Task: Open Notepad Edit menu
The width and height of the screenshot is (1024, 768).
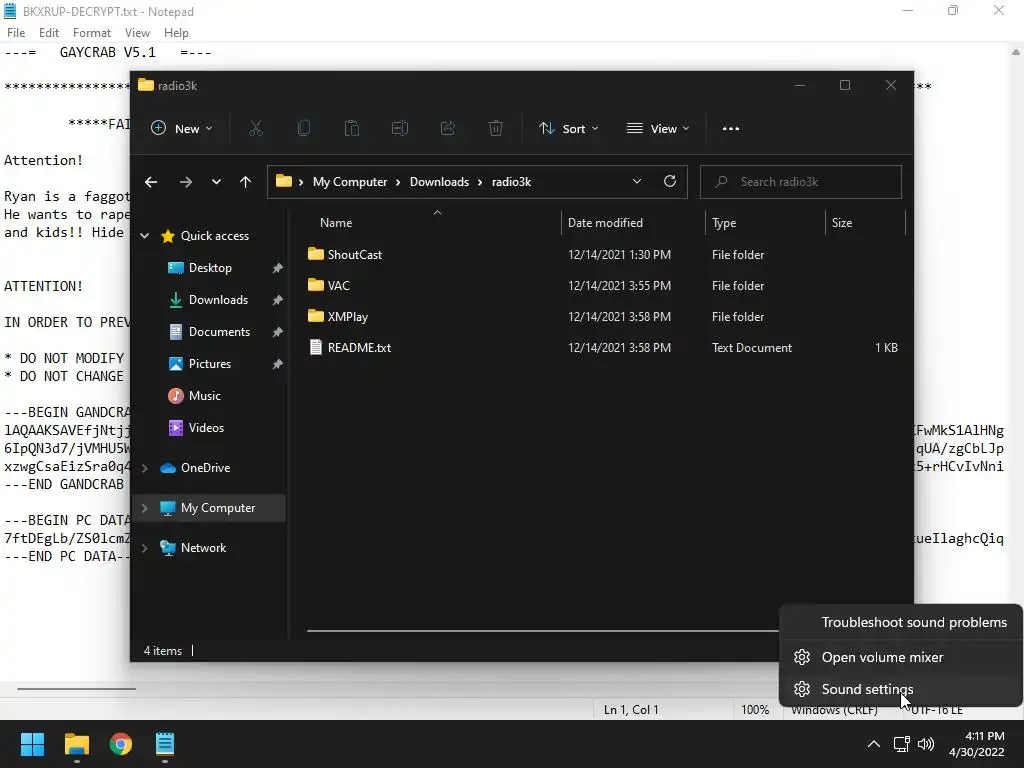Action: coord(49,33)
